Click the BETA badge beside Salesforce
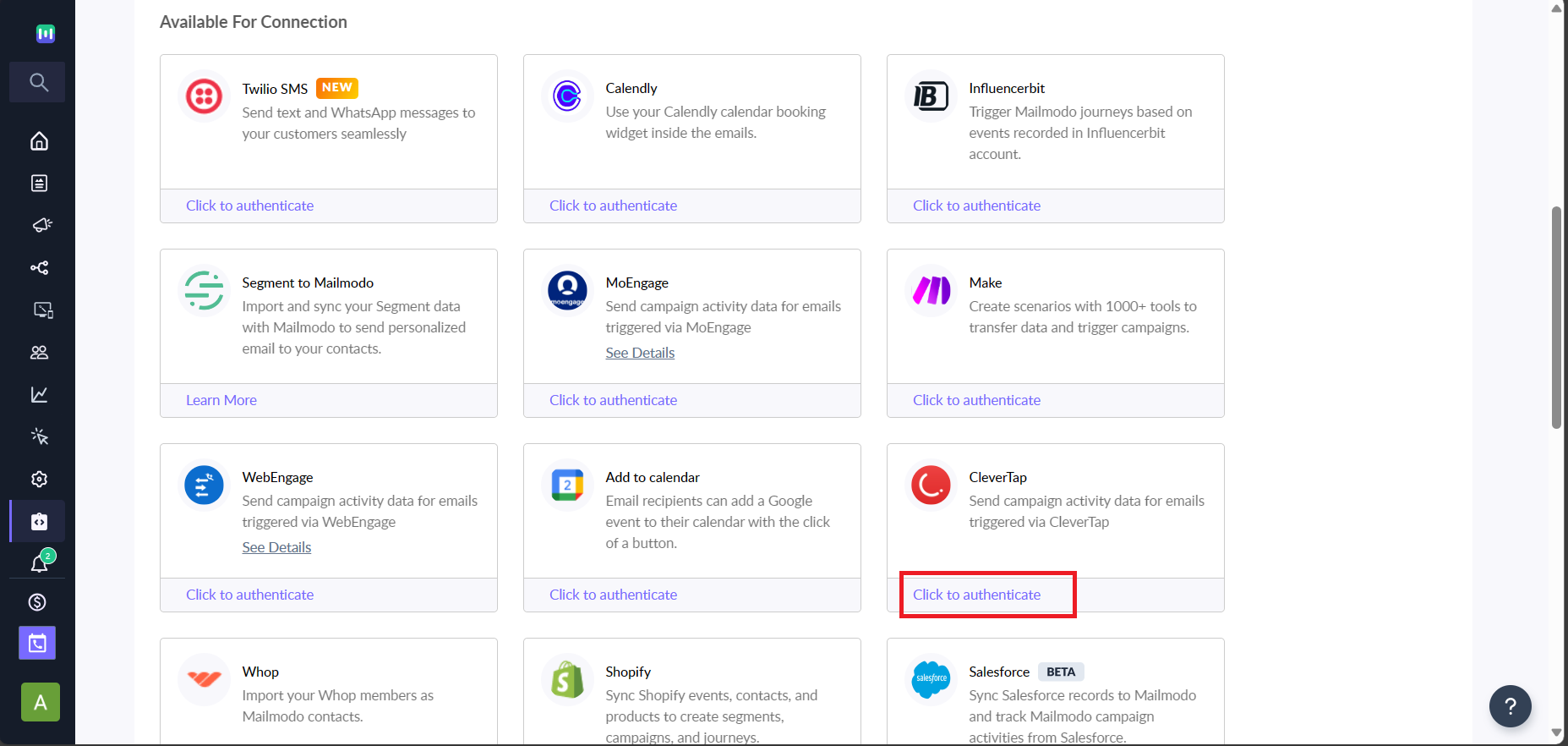Screen dimensions: 1568x746 coord(1061,672)
